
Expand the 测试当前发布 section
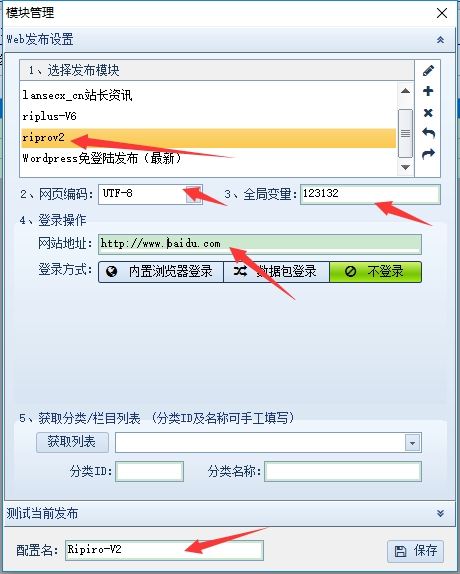click(440, 513)
